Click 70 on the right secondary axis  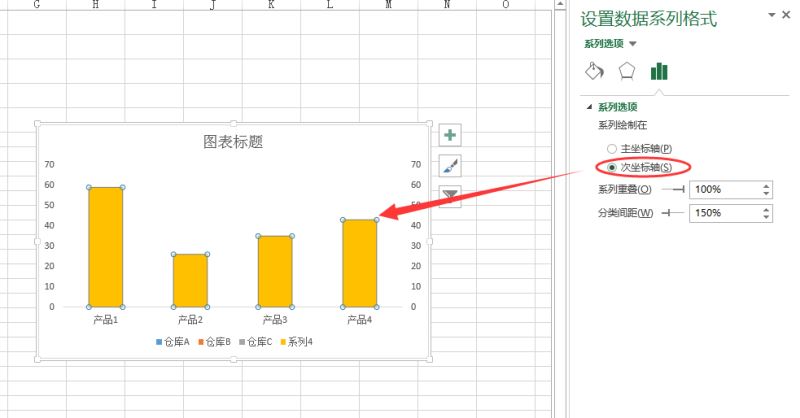416,164
